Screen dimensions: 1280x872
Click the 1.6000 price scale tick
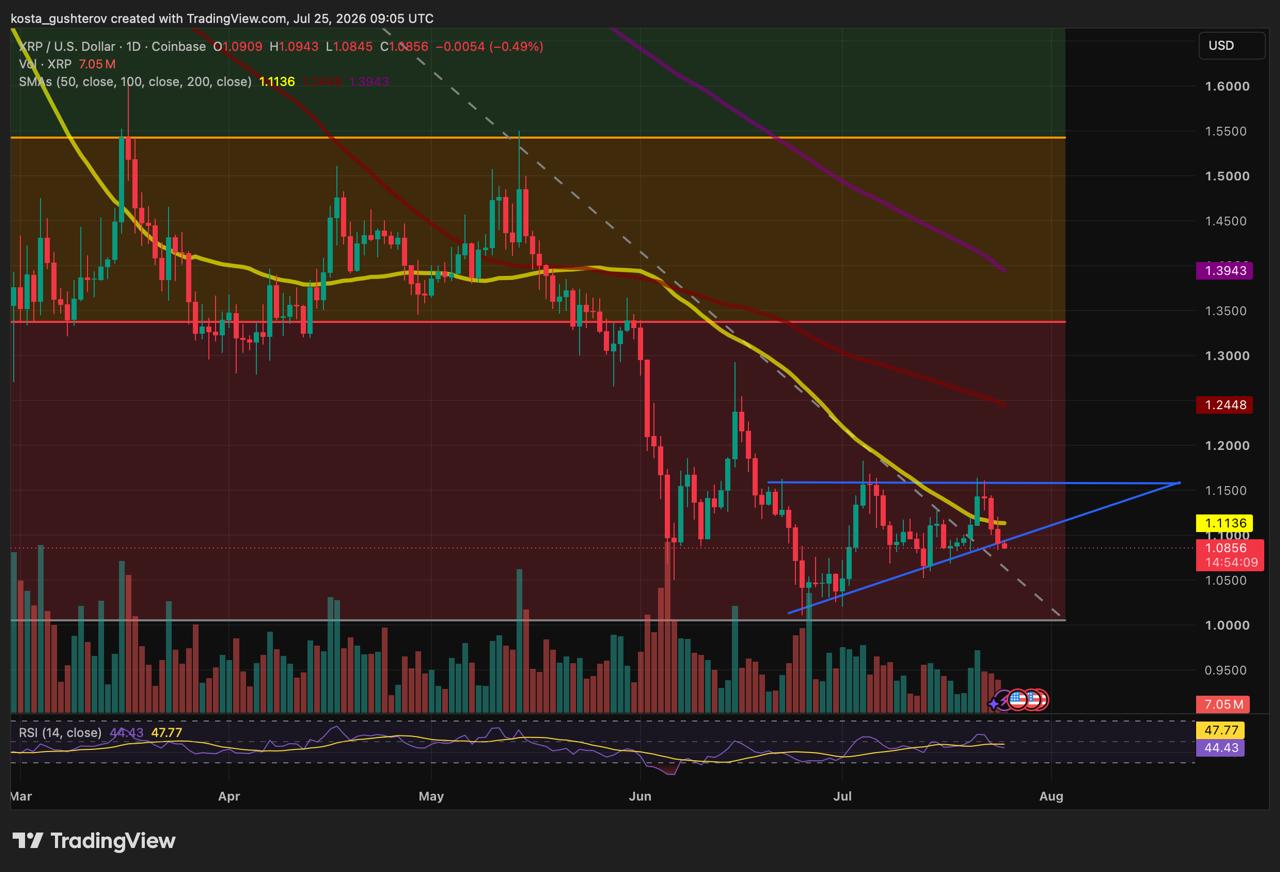pos(1225,86)
